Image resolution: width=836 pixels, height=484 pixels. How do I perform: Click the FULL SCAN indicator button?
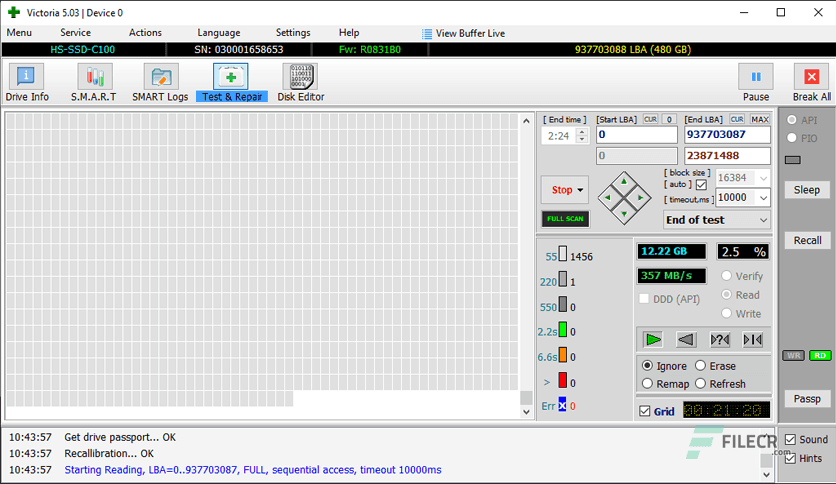coord(565,219)
